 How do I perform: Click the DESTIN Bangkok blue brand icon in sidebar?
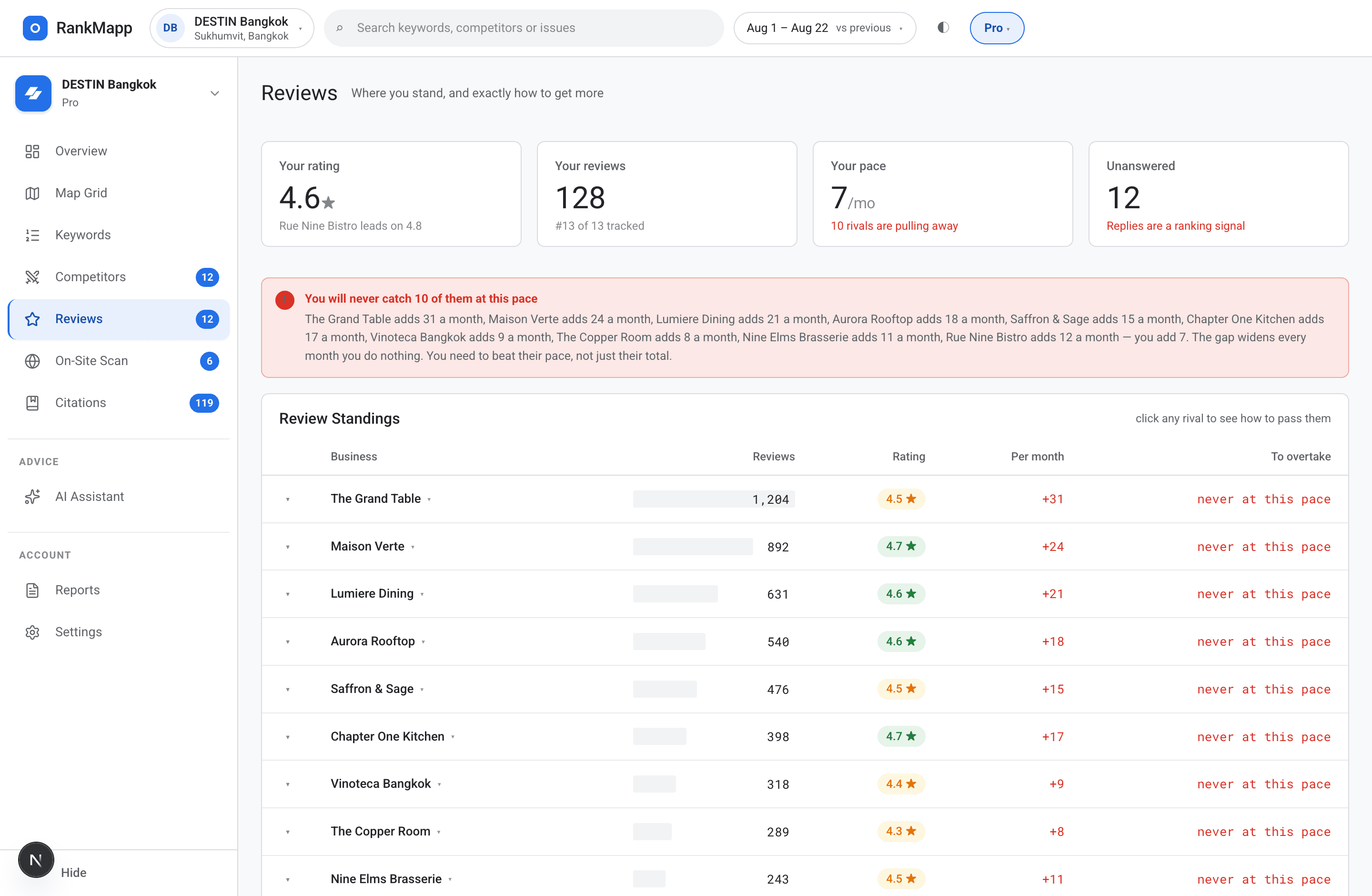pyautogui.click(x=33, y=93)
